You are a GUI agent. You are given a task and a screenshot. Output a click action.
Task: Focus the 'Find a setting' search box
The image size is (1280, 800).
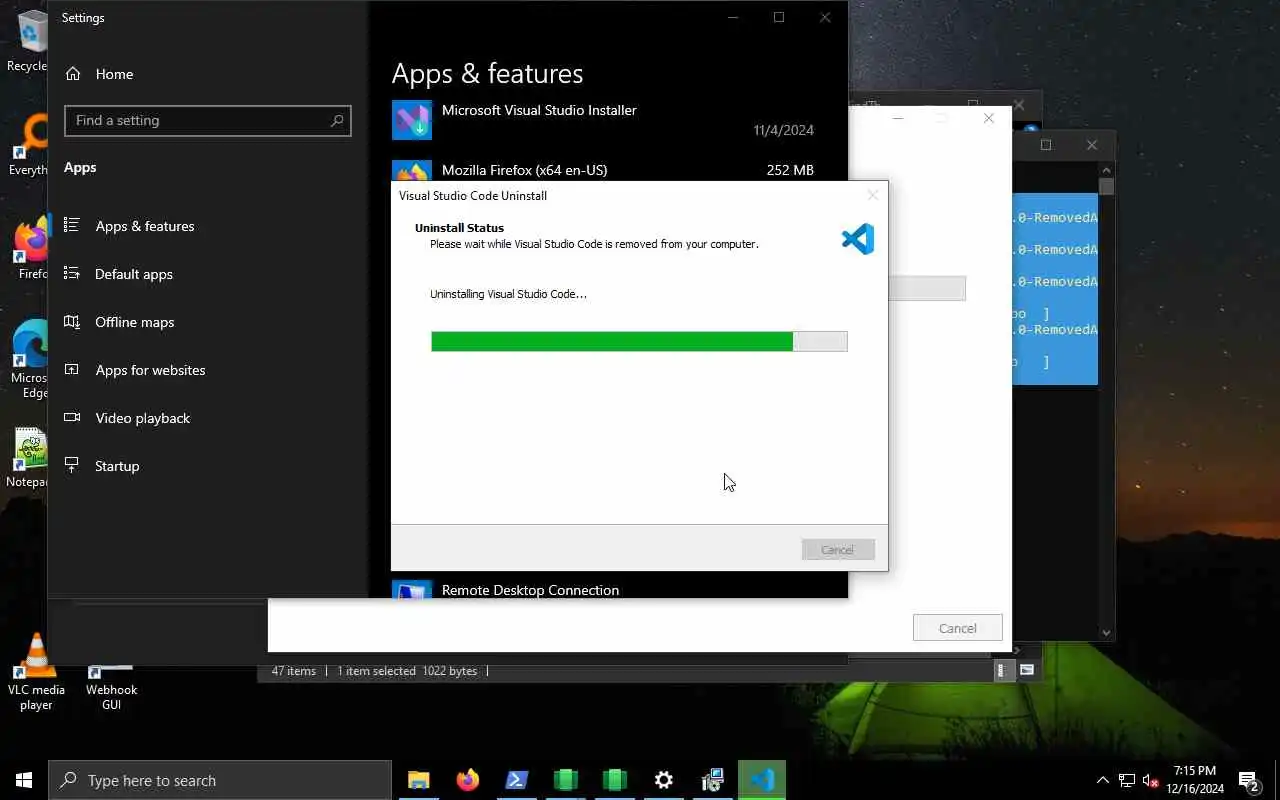pyautogui.click(x=208, y=120)
